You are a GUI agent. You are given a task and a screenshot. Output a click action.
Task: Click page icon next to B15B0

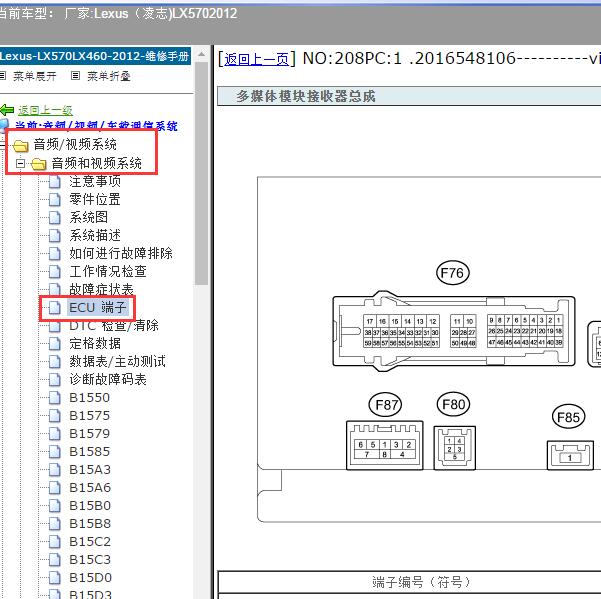55,506
